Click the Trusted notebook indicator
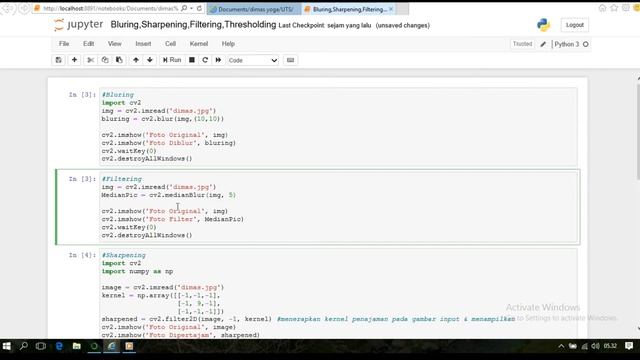Viewport: 640px width, 360px height. tap(522, 44)
